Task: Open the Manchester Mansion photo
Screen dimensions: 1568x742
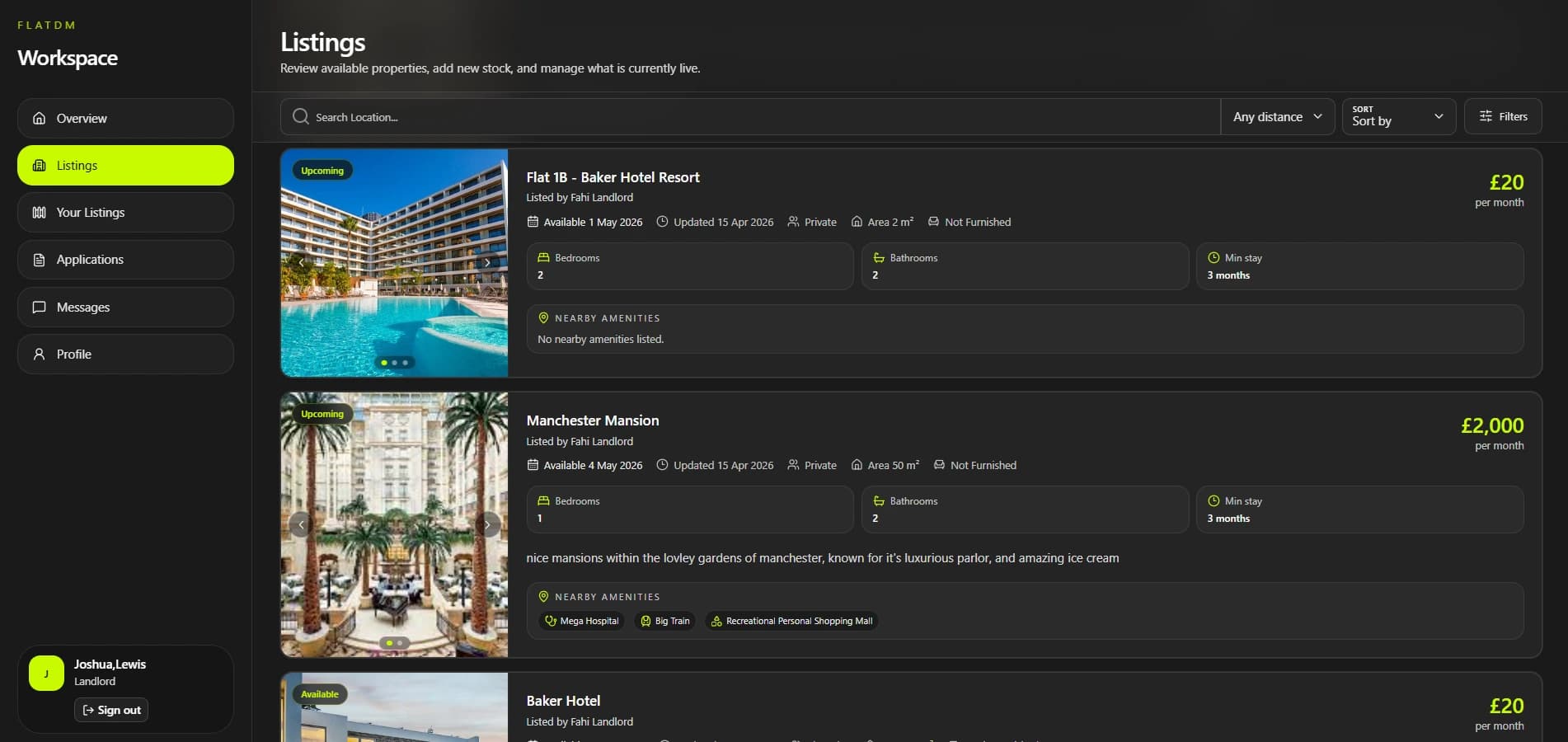Action: click(394, 524)
